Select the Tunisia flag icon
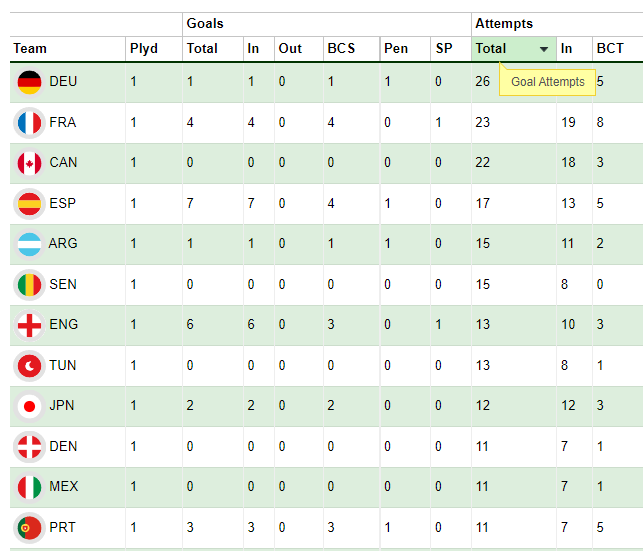 coord(29,366)
